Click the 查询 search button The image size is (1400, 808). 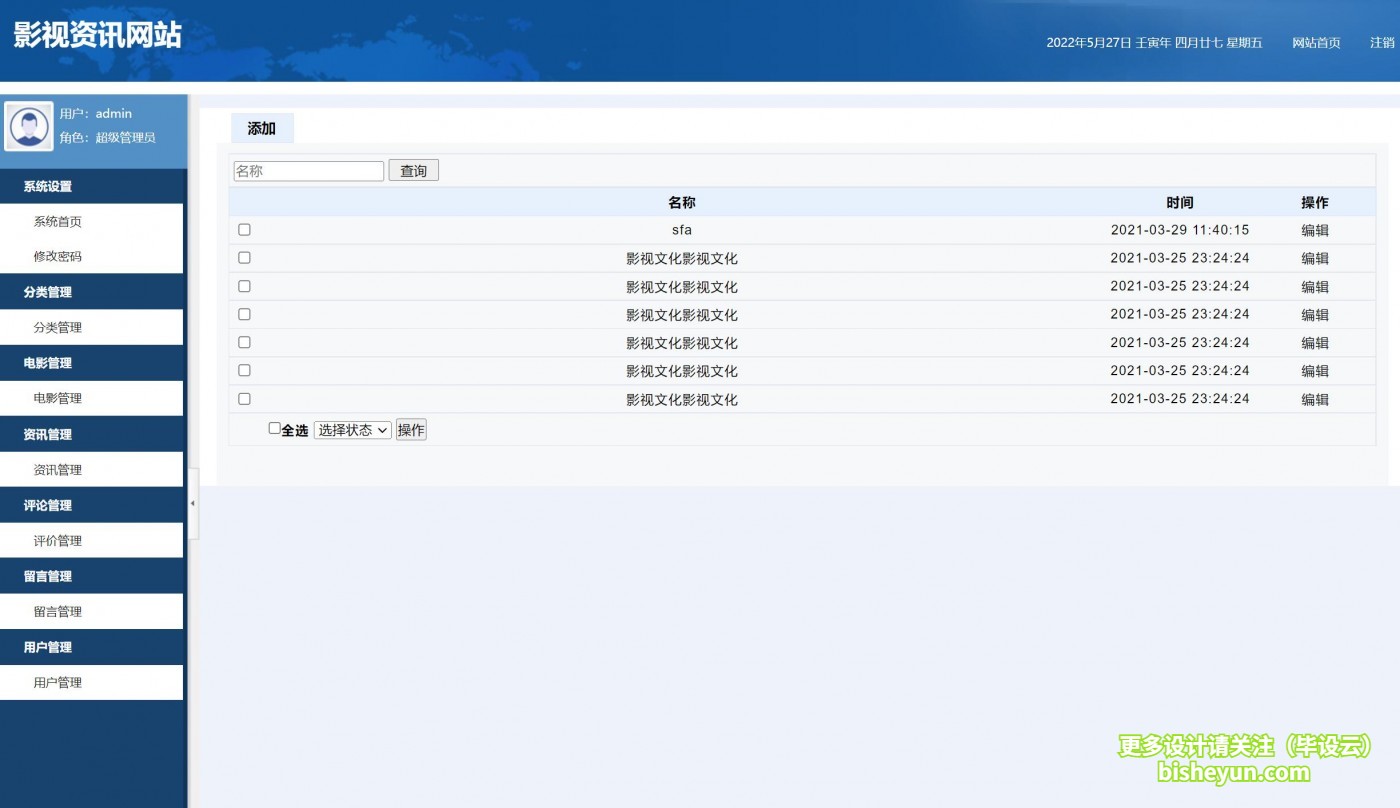coord(413,171)
